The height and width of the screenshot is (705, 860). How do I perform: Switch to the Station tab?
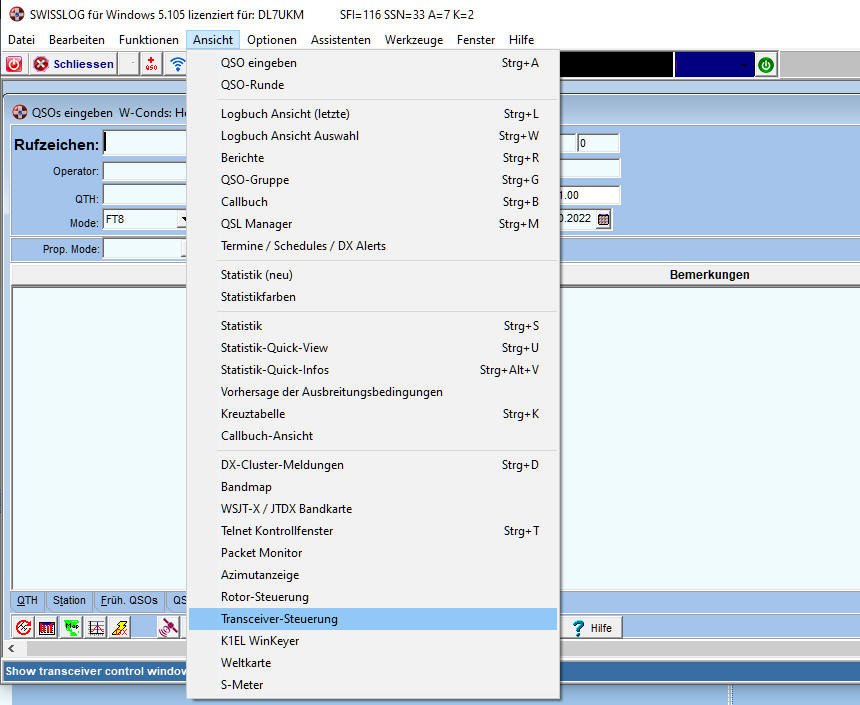click(x=69, y=601)
